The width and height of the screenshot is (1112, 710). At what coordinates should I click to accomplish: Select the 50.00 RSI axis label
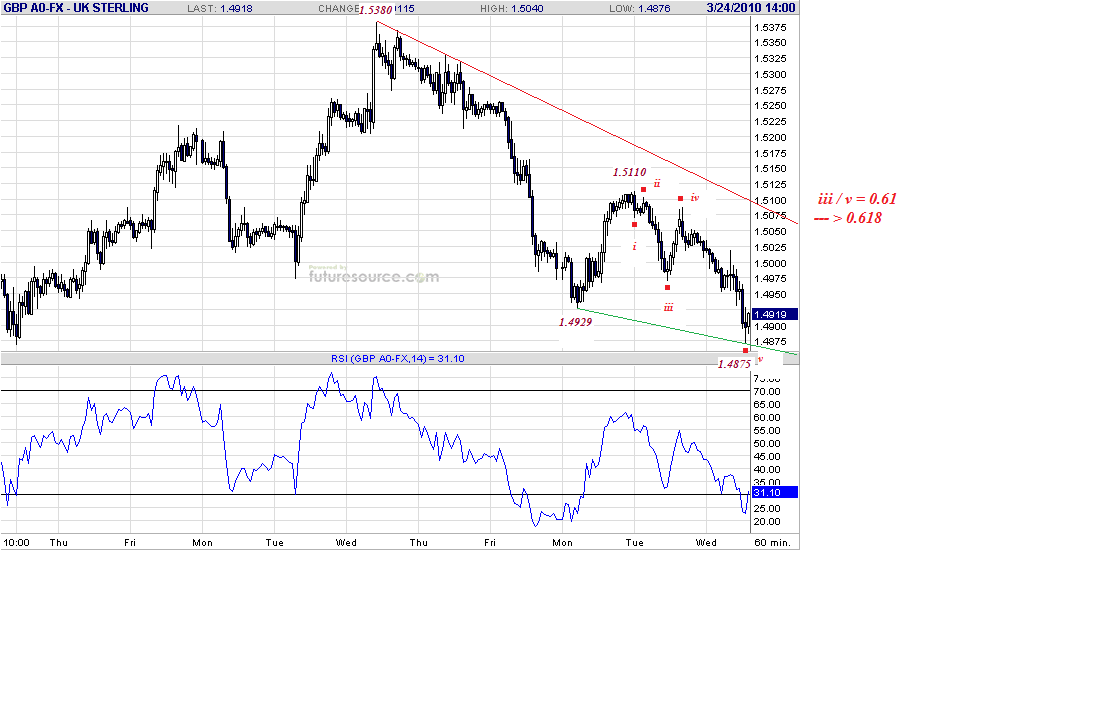tap(767, 444)
